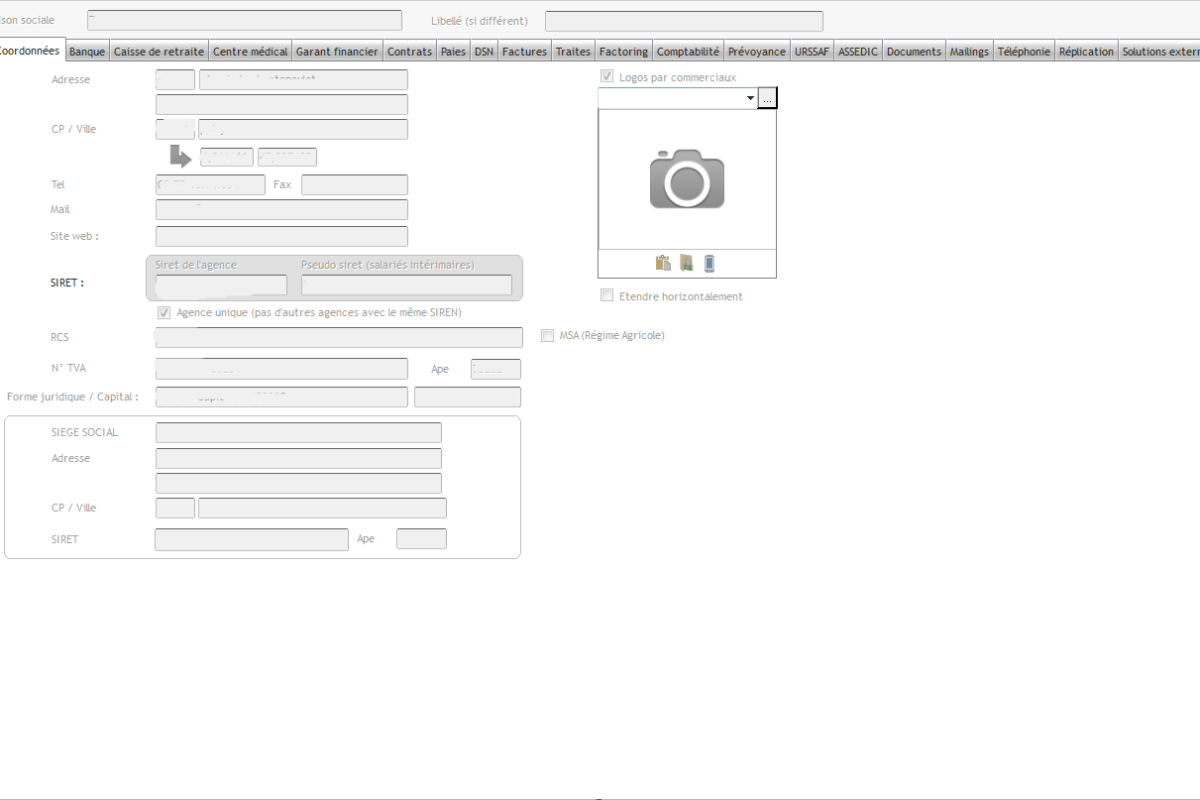Load logo from picture folder icon
This screenshot has height=800, width=1200.
(x=686, y=263)
